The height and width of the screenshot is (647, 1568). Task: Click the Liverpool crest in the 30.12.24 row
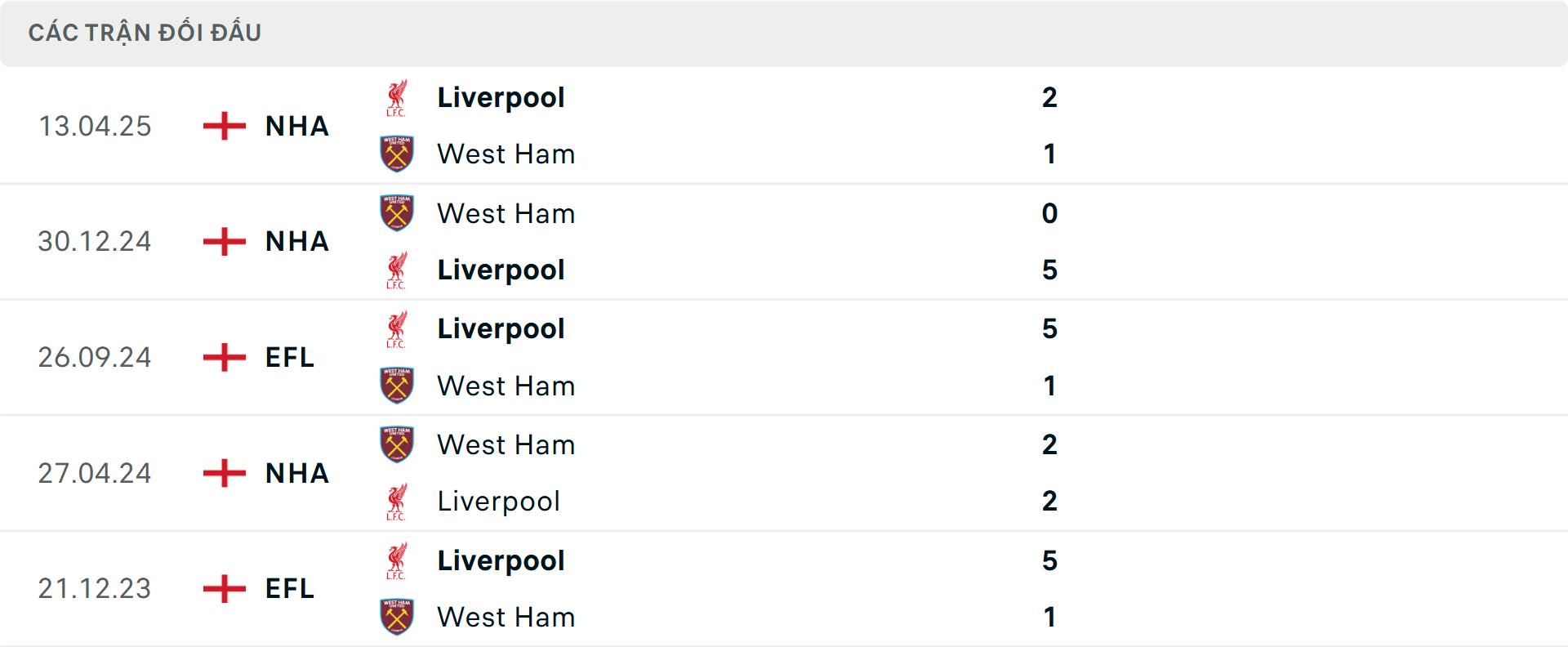click(x=398, y=270)
